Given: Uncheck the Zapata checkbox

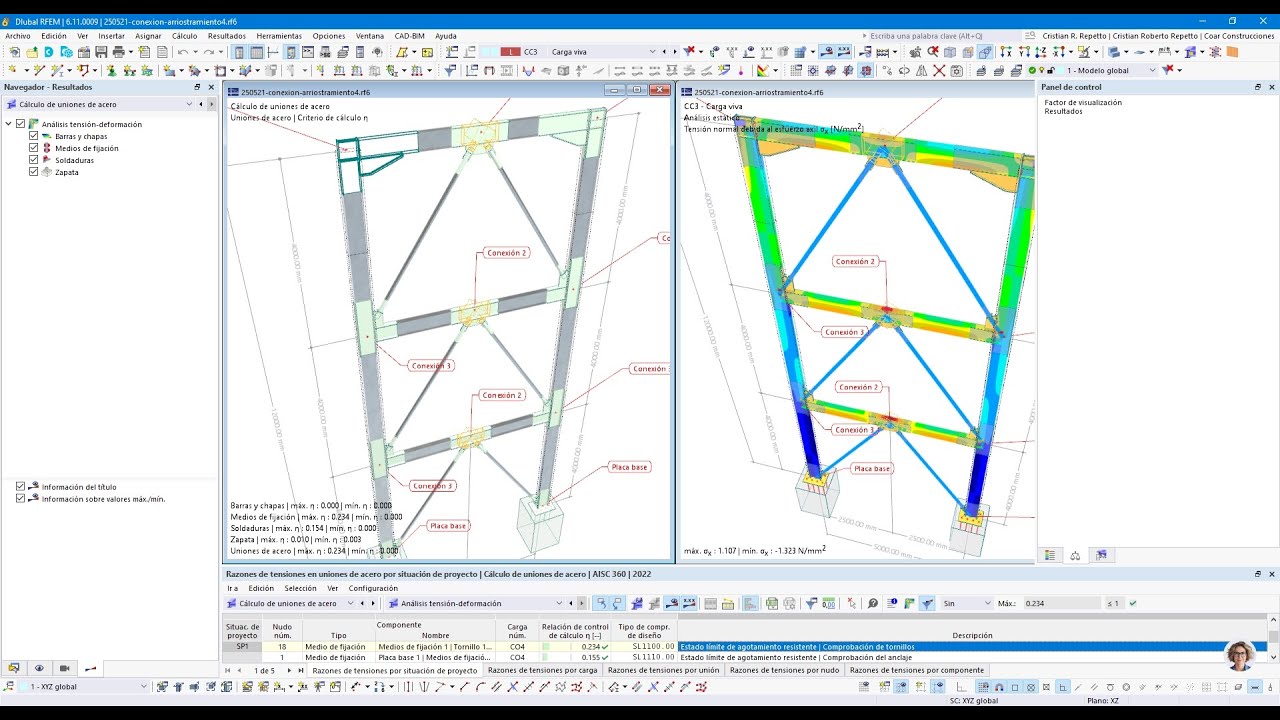Looking at the screenshot, I should (x=34, y=172).
